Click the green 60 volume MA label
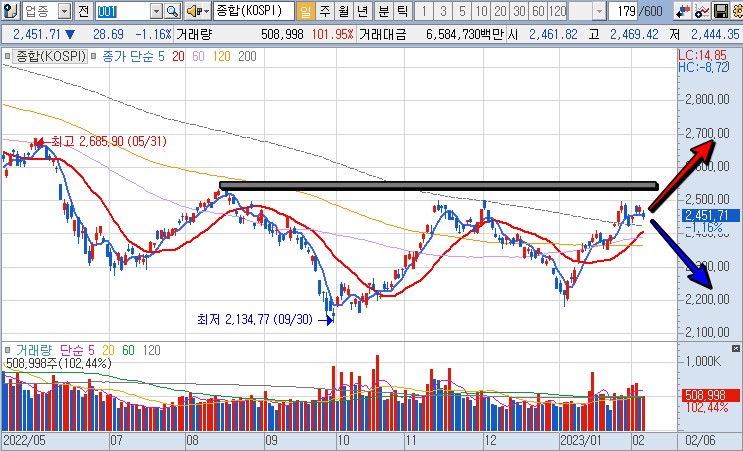Image resolution: width=743 pixels, height=451 pixels. pyautogui.click(x=128, y=351)
